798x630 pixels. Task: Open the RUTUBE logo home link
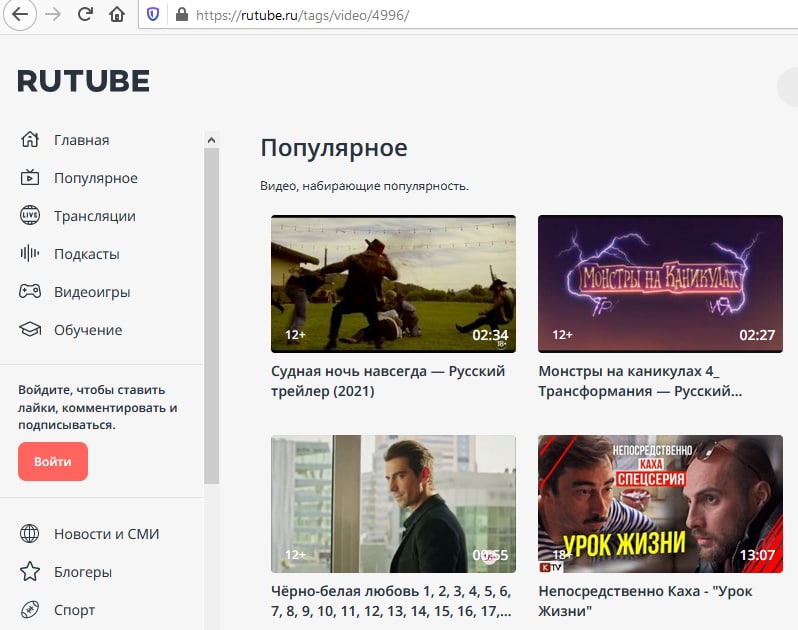pos(83,81)
